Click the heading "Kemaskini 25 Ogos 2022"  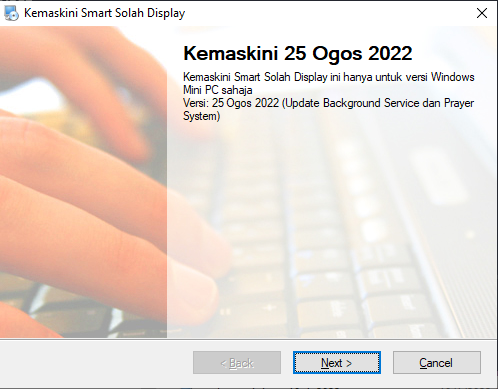pyautogui.click(x=298, y=53)
